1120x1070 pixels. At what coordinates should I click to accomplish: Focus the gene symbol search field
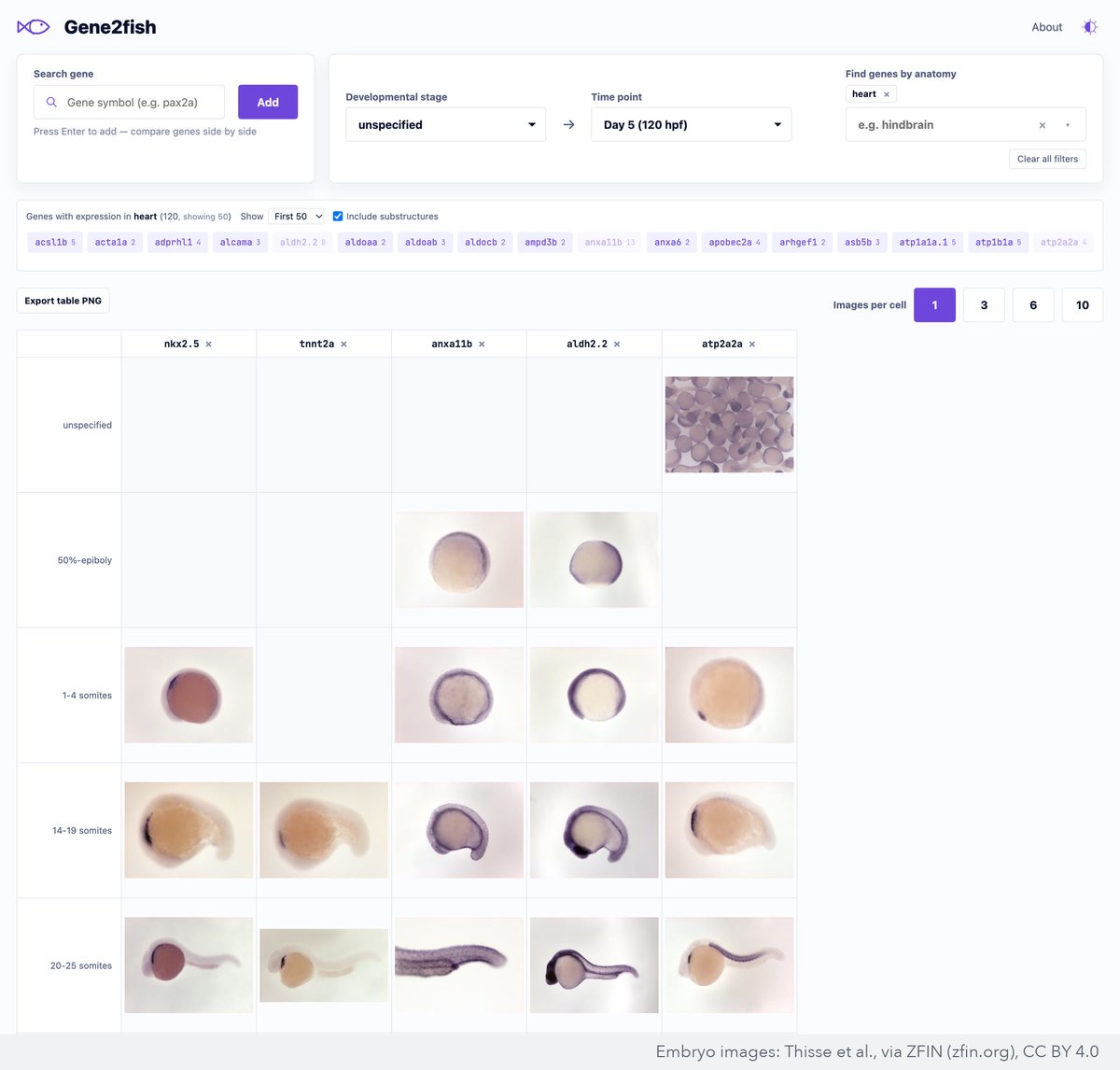[129, 102]
